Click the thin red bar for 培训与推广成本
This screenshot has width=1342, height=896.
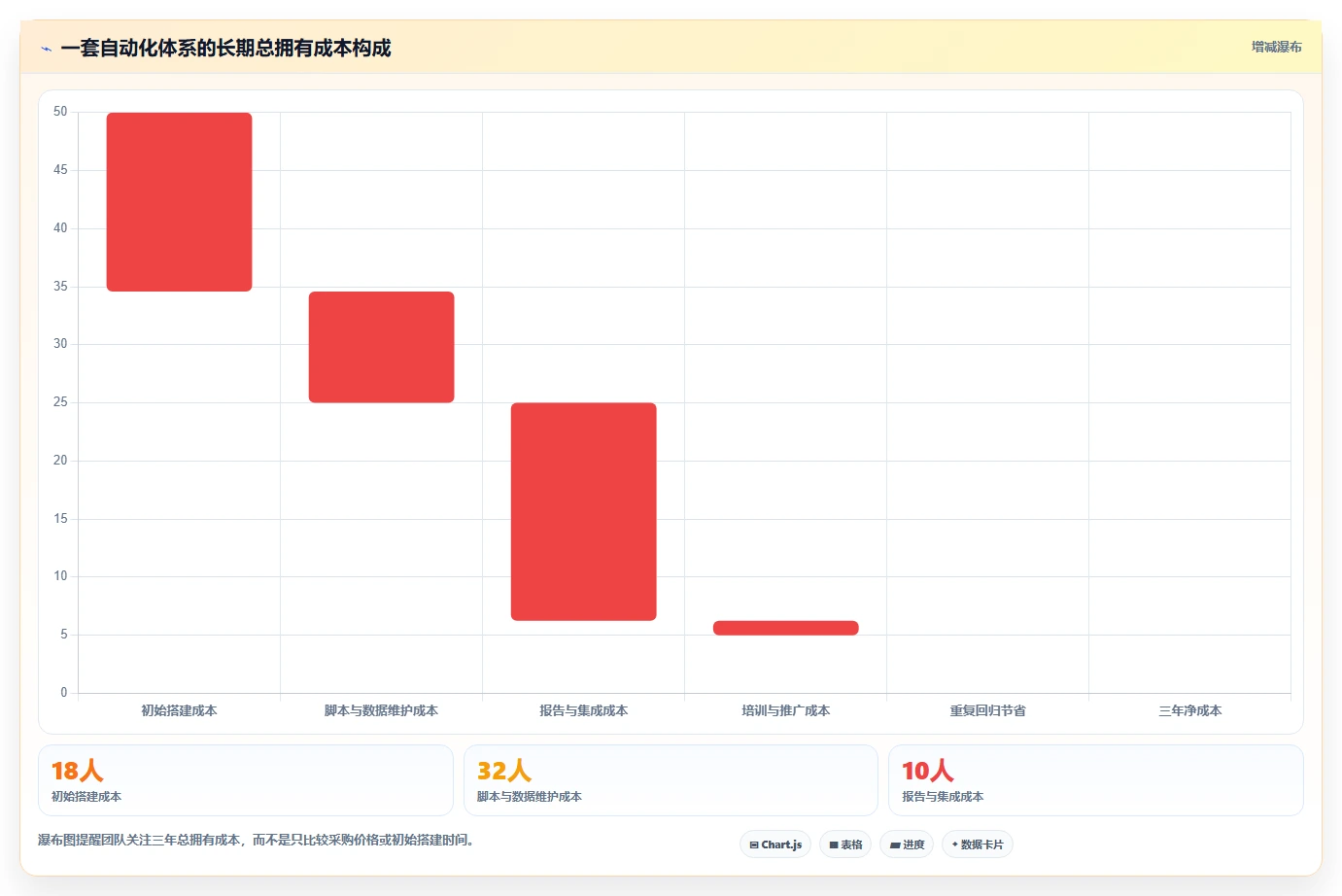tap(785, 628)
